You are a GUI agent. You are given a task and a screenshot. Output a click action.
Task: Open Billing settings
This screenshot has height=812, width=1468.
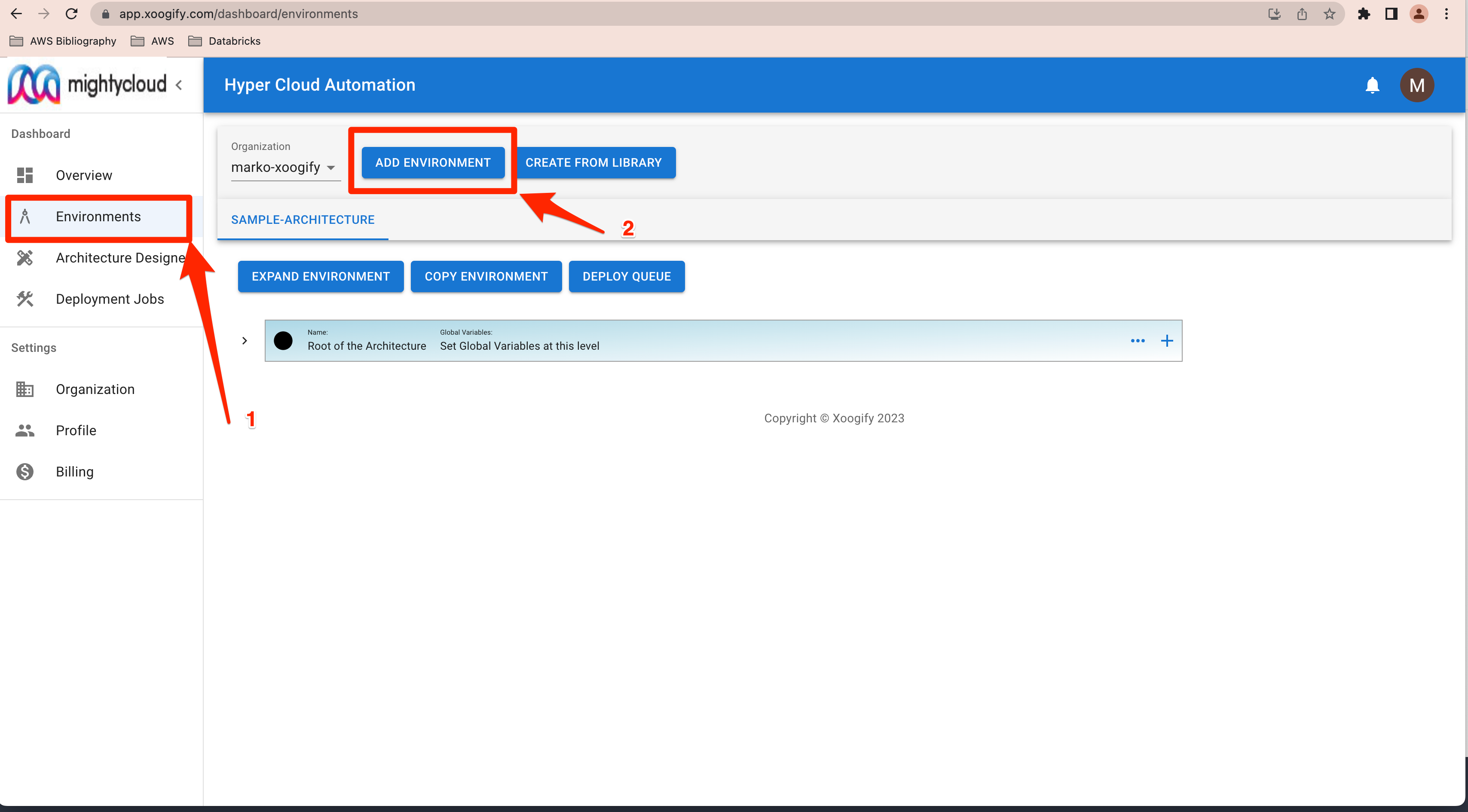click(x=74, y=471)
